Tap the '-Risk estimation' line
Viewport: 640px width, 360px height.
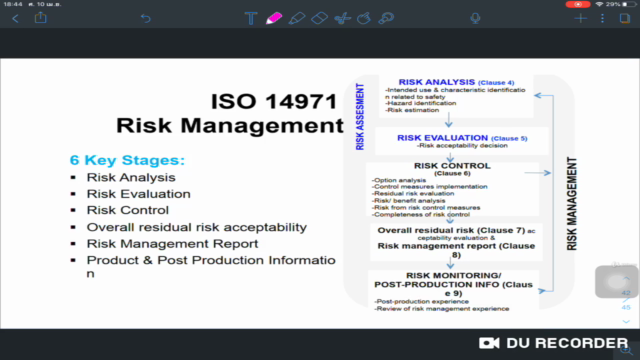pyautogui.click(x=413, y=110)
